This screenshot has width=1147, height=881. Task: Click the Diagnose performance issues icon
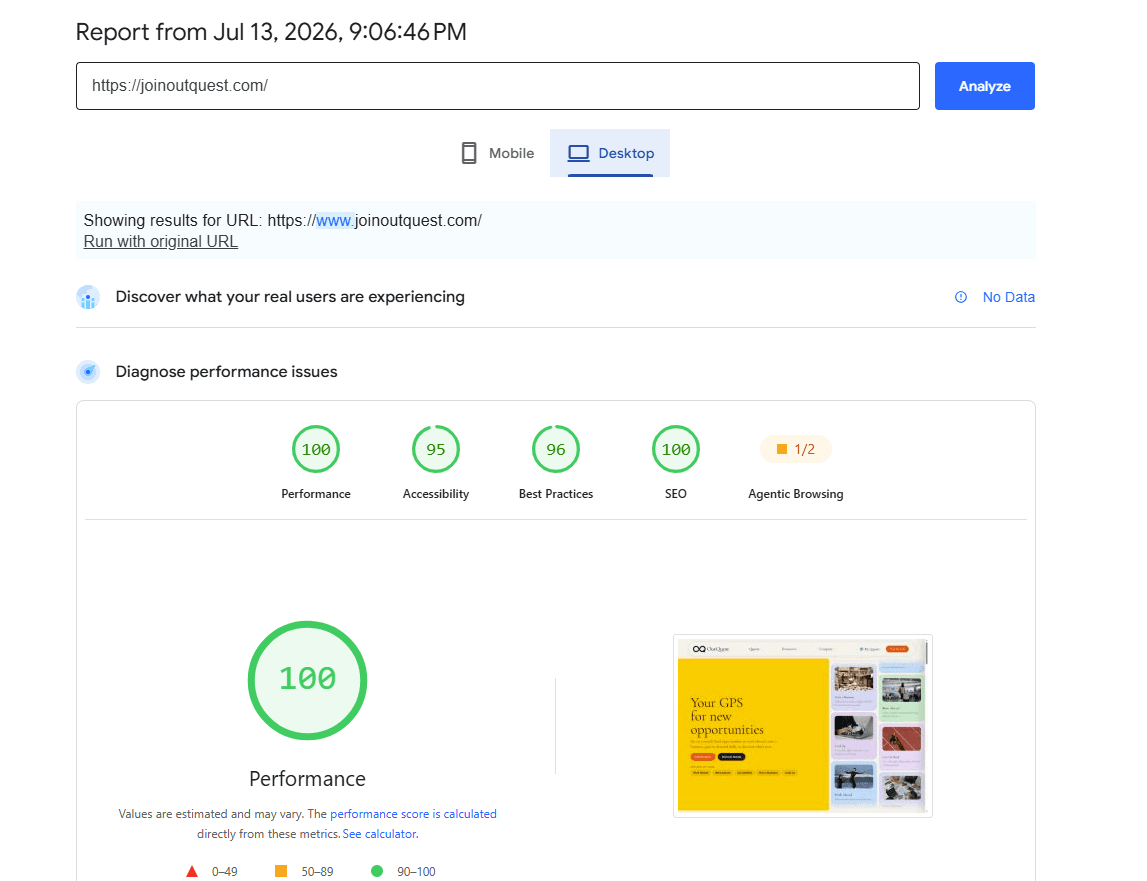(88, 372)
